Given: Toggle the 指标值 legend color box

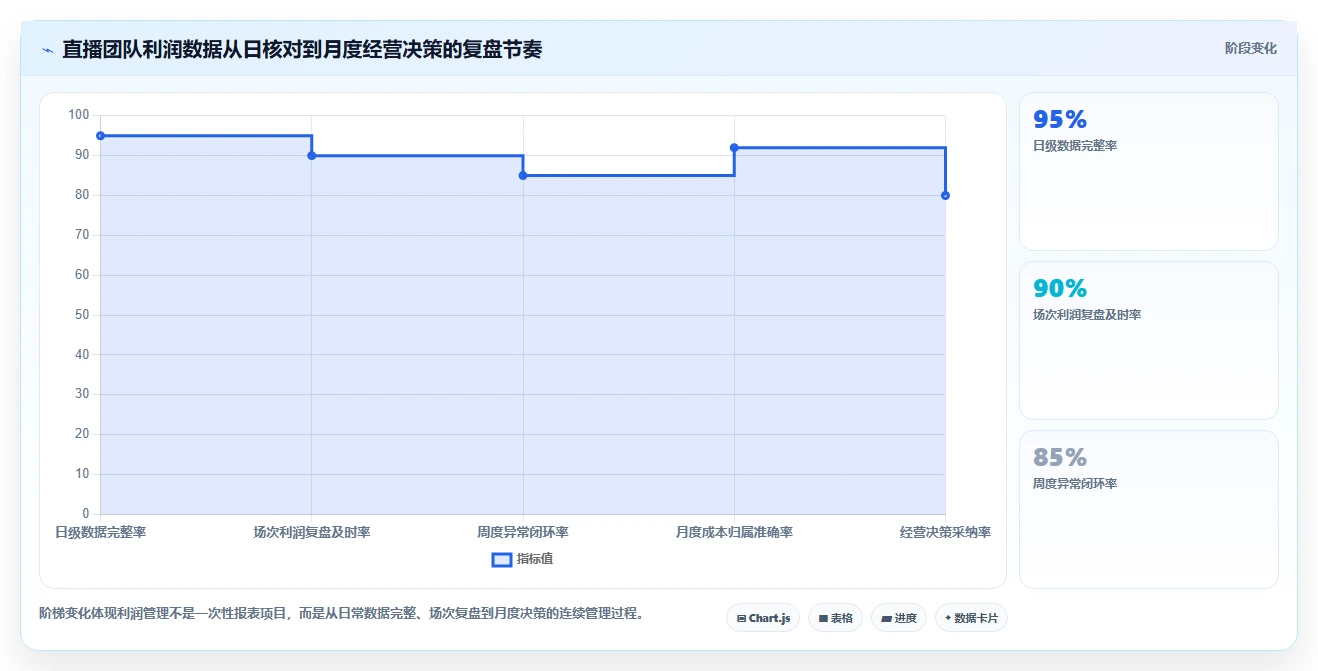Looking at the screenshot, I should tap(502, 559).
